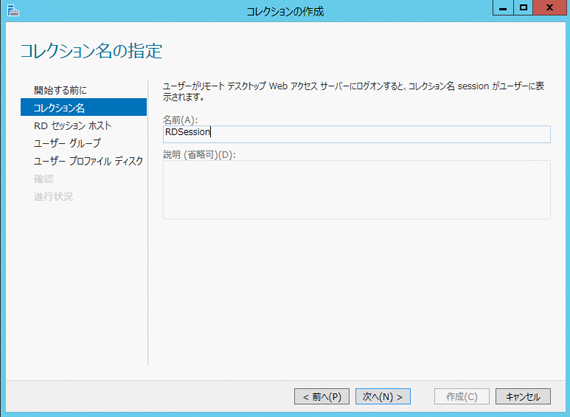The image size is (570, 417).
Task: Click the 説明 (省略可)(D): label
Action: [x=199, y=155]
